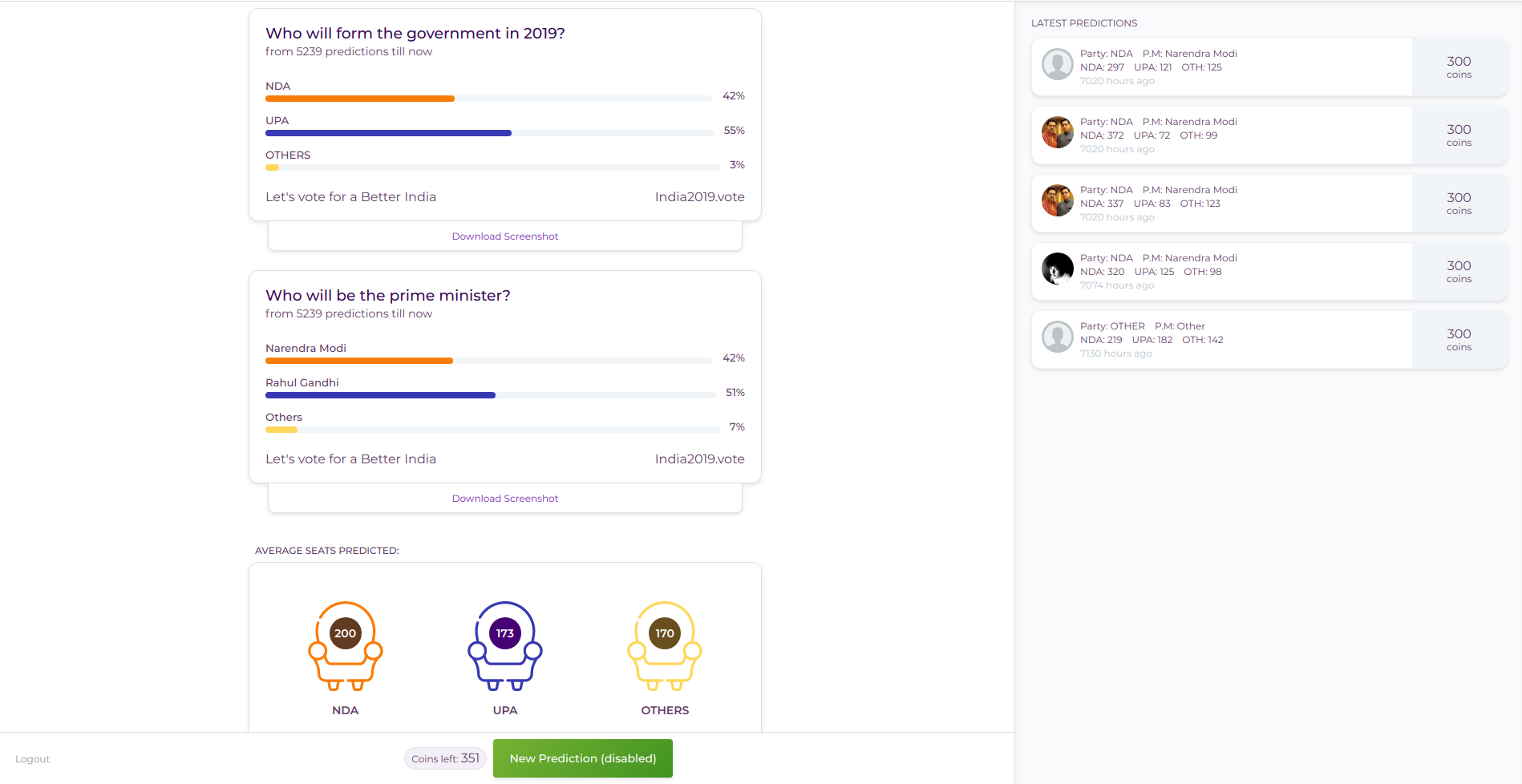Click 300 coins on the Party OTHER card
1522x784 pixels.
point(1459,340)
